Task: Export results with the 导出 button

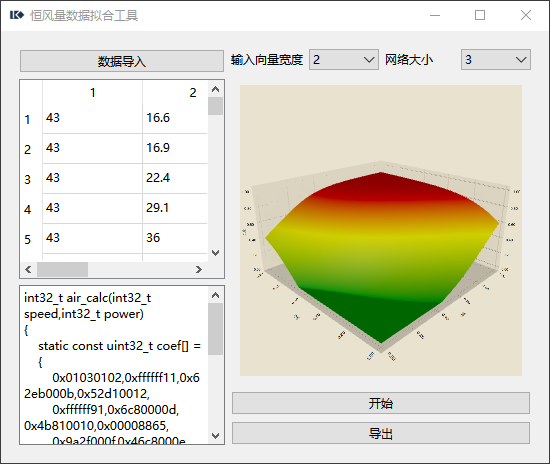Action: tap(381, 433)
